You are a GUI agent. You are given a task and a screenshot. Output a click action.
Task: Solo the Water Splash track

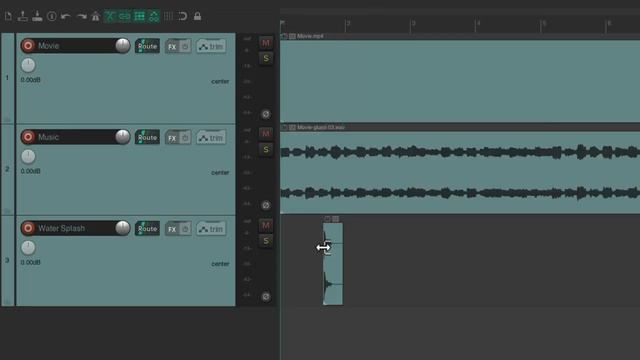[x=266, y=241]
